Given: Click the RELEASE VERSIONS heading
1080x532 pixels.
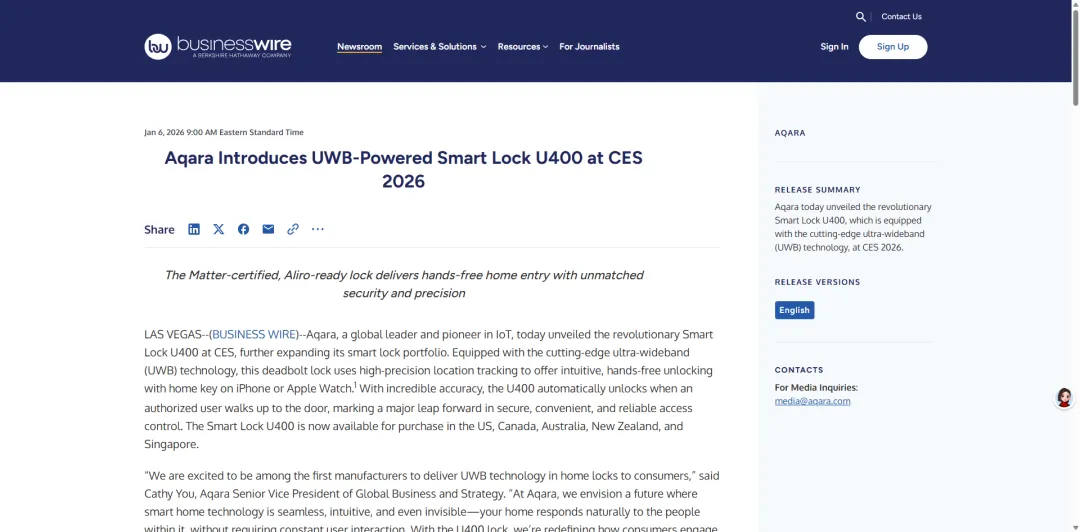Looking at the screenshot, I should (818, 282).
